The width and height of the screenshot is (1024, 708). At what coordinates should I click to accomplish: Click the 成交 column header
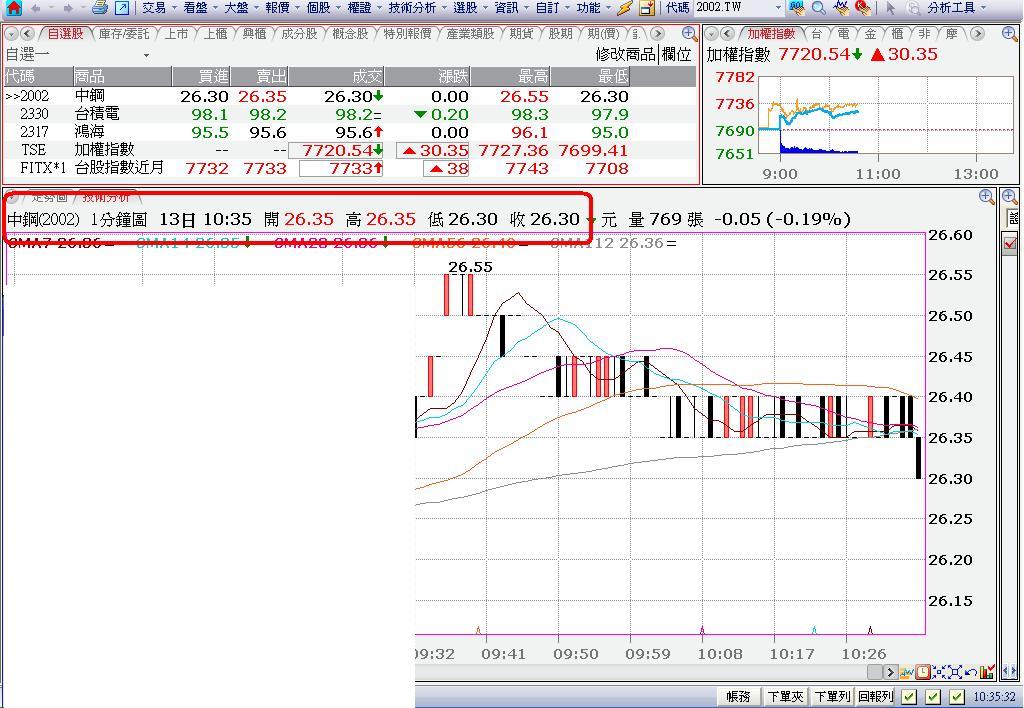[x=336, y=76]
